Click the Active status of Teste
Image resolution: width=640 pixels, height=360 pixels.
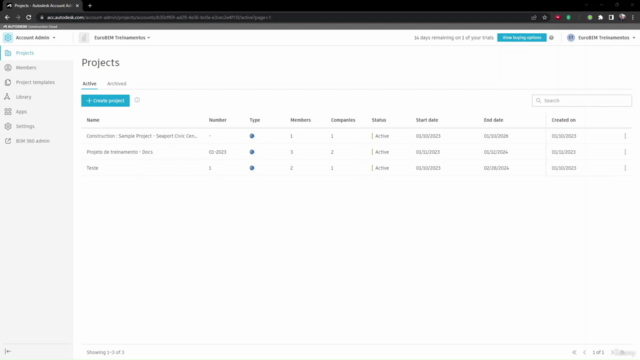tap(382, 168)
